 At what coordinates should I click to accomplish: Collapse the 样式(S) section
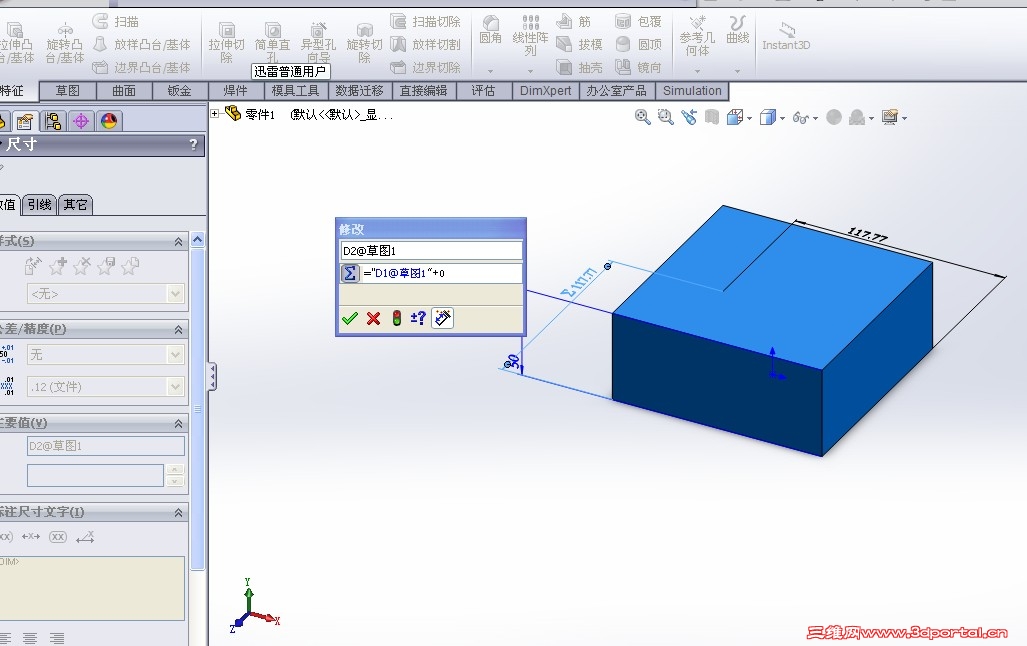click(x=178, y=242)
